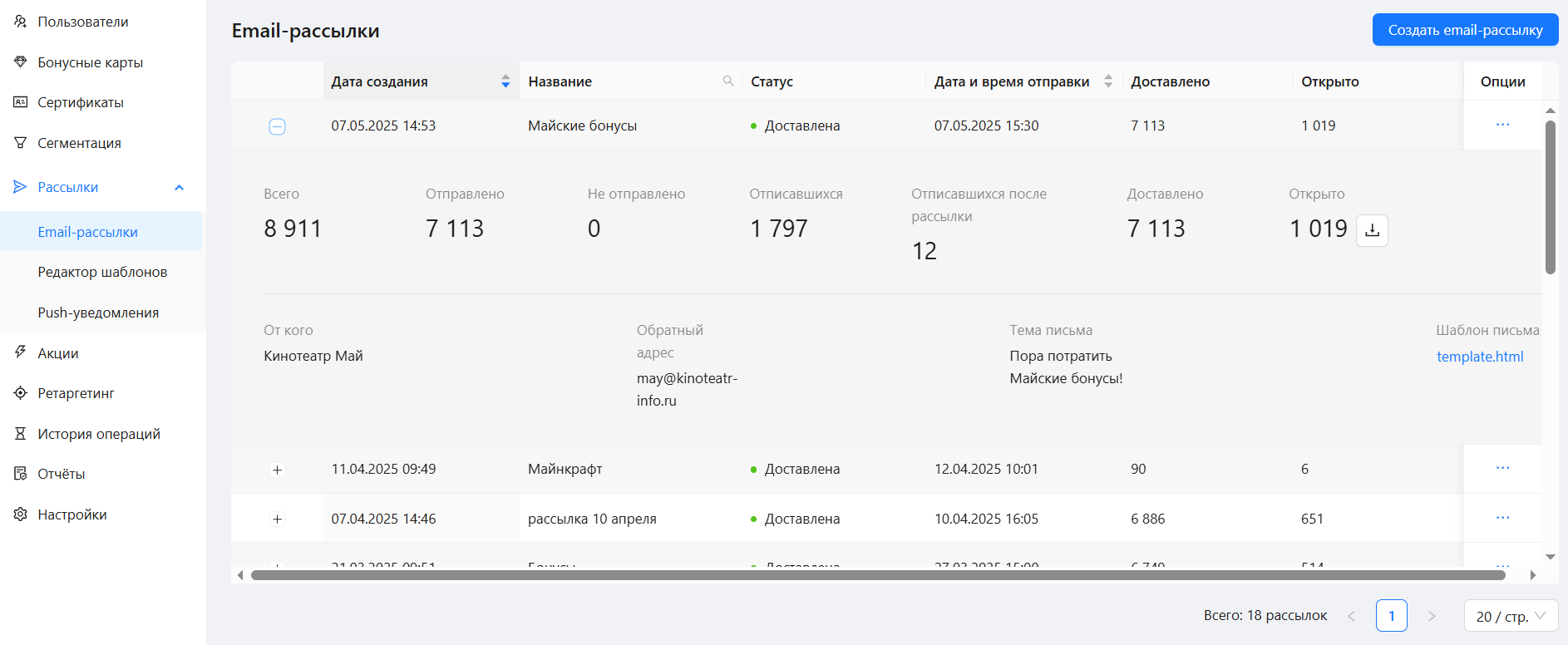Click the table scroll-down arrow
Image resolution: width=1568 pixels, height=645 pixels.
[x=1550, y=557]
